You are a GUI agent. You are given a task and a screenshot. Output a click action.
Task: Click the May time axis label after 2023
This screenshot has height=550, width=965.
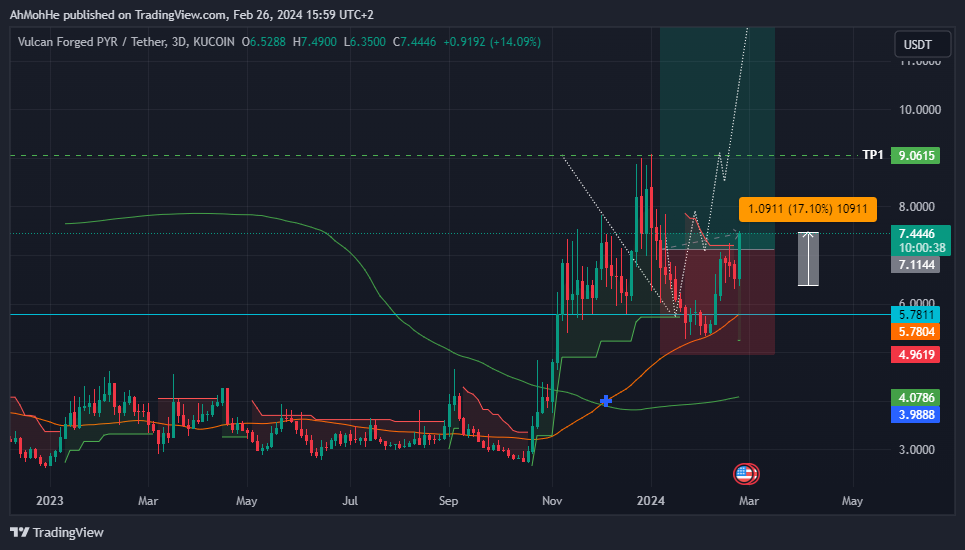click(246, 501)
